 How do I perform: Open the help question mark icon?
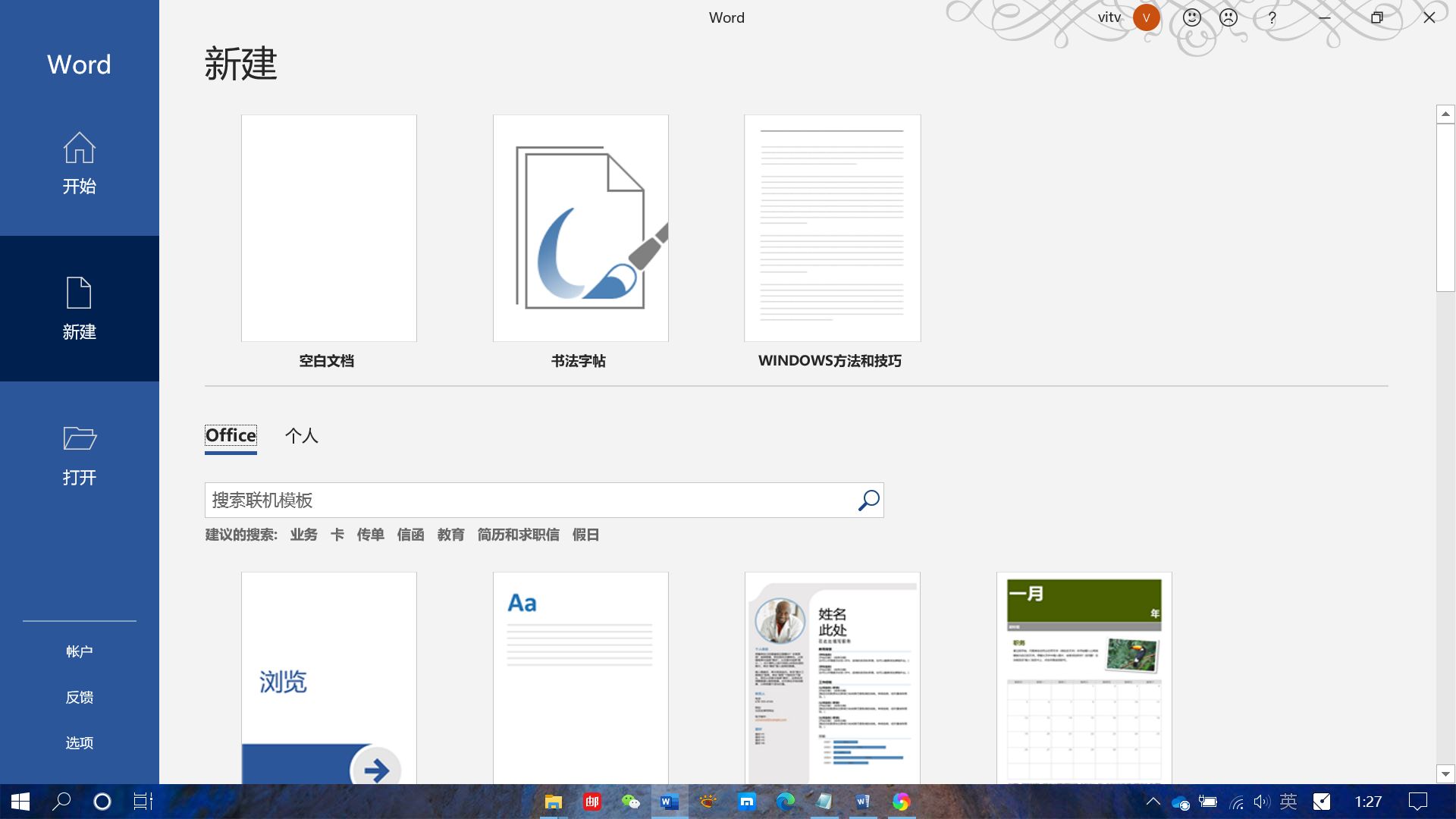click(1272, 17)
